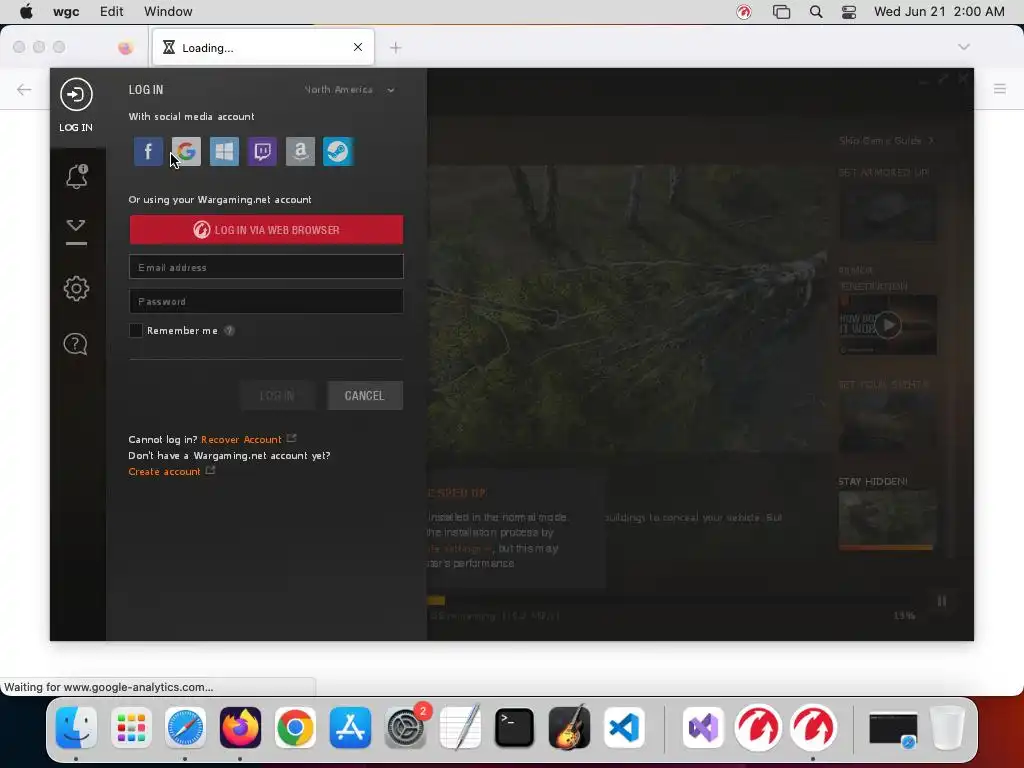Screen dimensions: 1024x768
Task: Select the Loading... browser tab
Action: 263,47
